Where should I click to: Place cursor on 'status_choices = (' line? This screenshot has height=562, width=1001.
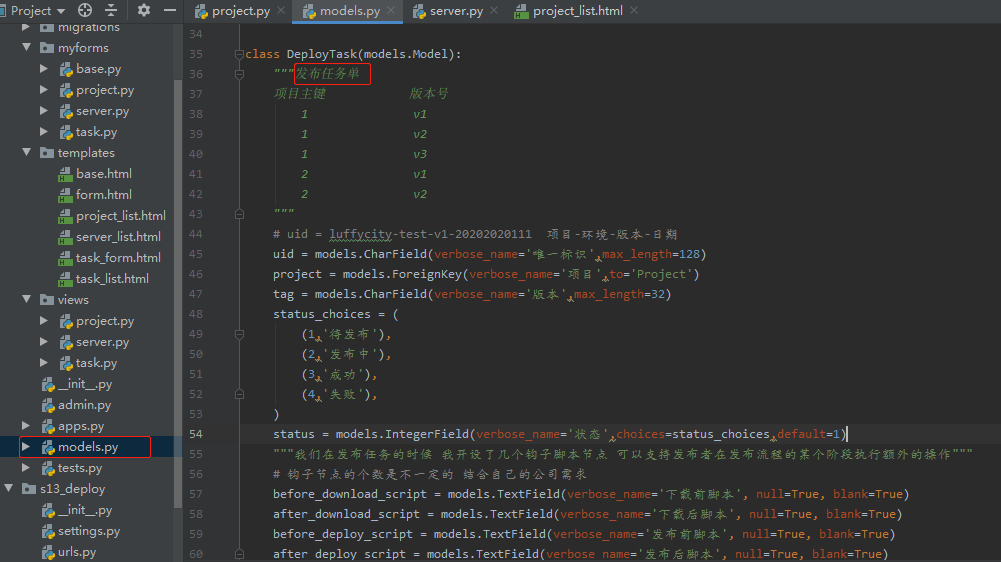336,314
